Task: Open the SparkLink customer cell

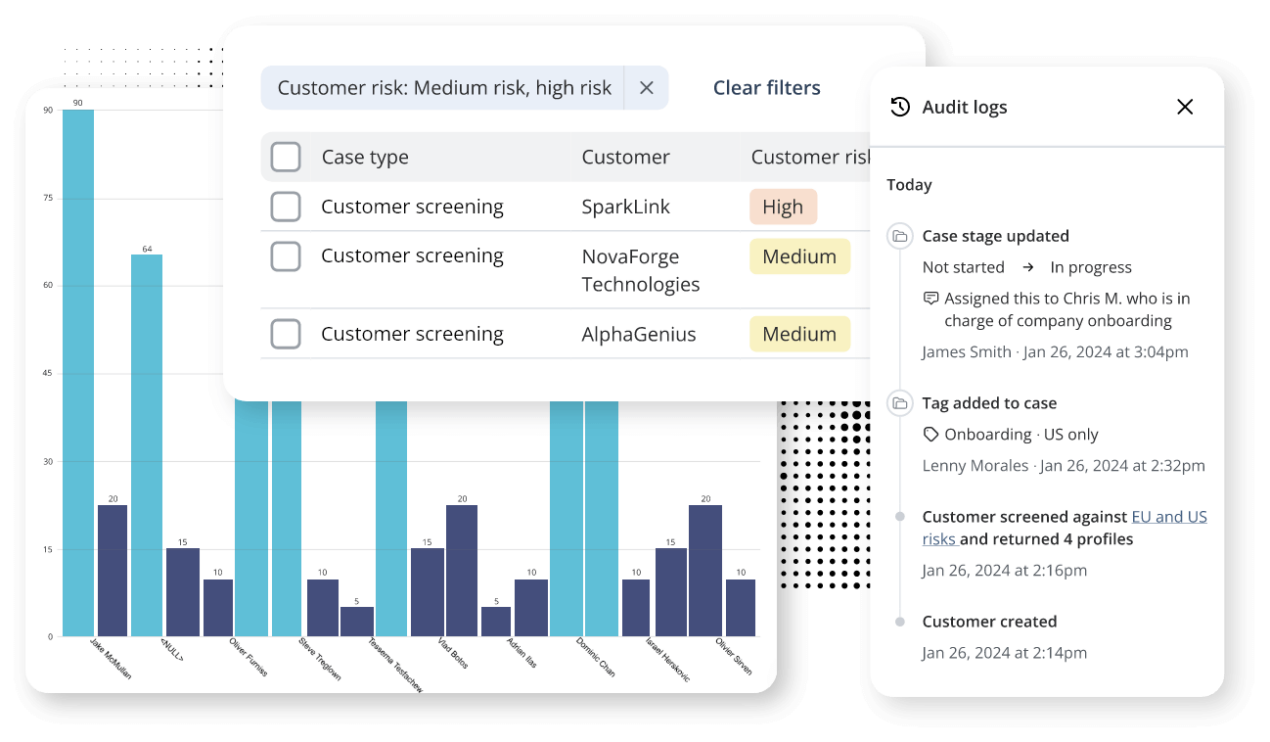Action: pyautogui.click(x=626, y=207)
